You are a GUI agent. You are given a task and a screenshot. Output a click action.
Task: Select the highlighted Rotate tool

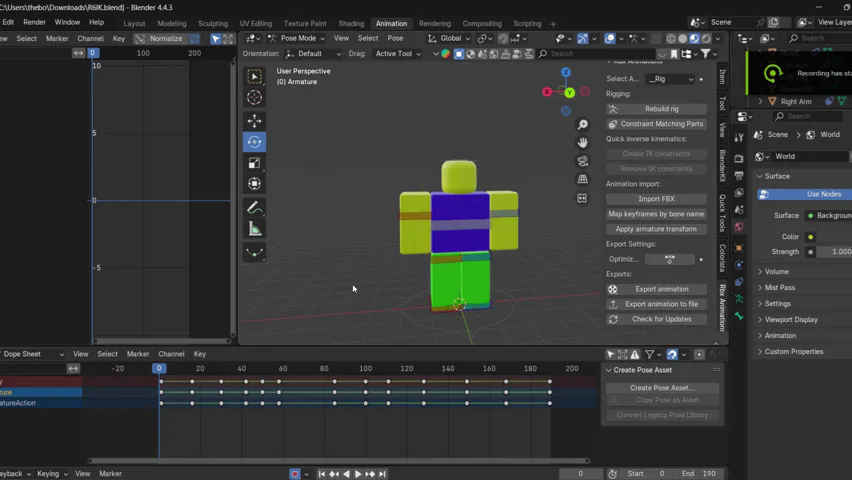click(254, 142)
